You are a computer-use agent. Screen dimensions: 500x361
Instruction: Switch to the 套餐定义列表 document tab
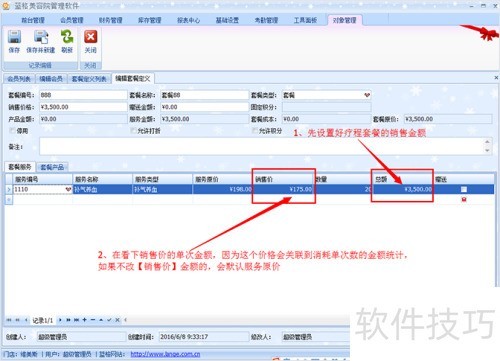[x=89, y=79]
